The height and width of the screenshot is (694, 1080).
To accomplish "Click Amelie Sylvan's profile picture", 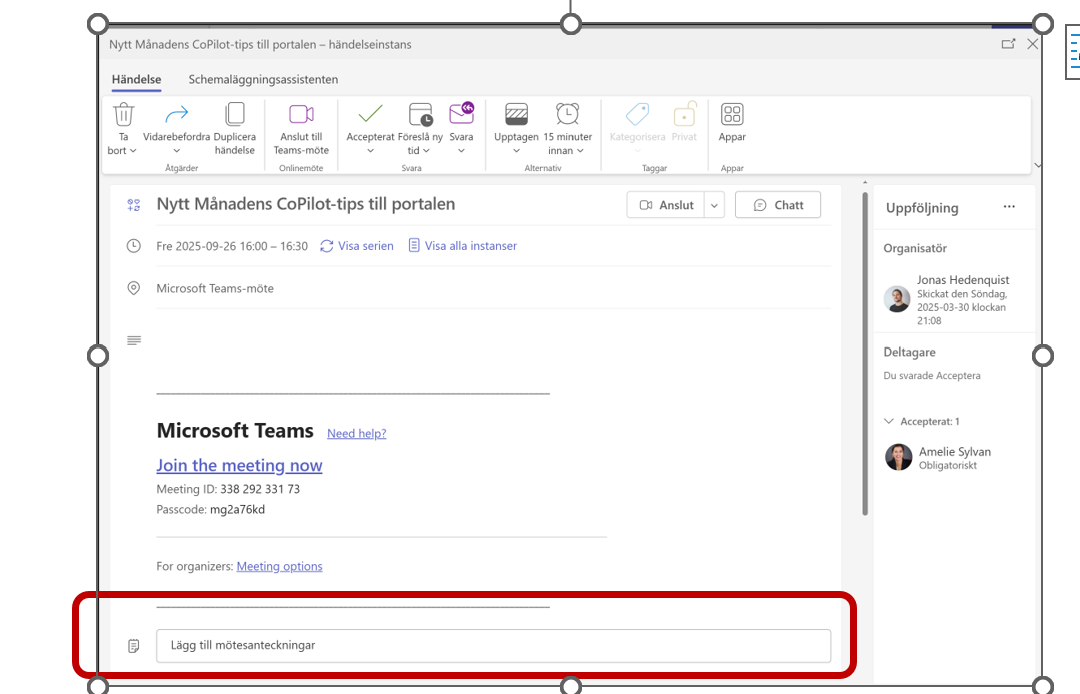I will tap(898, 457).
